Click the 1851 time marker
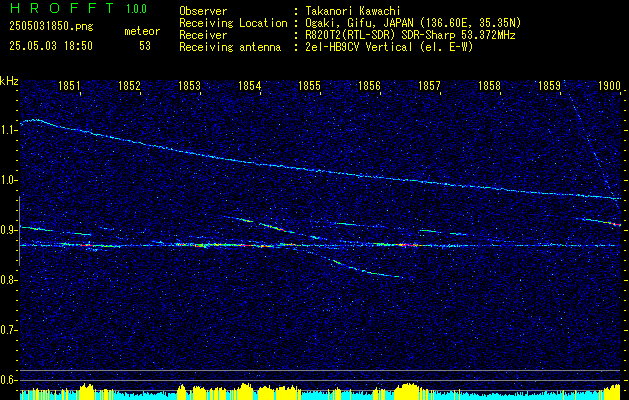The width and height of the screenshot is (629, 400). (69, 85)
